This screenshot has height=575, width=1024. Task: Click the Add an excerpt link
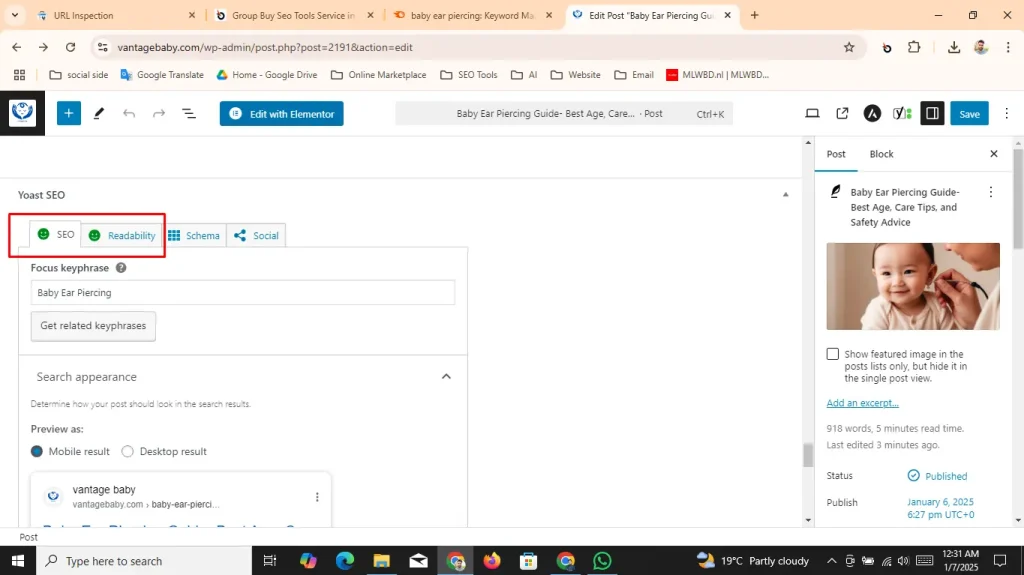coord(862,403)
